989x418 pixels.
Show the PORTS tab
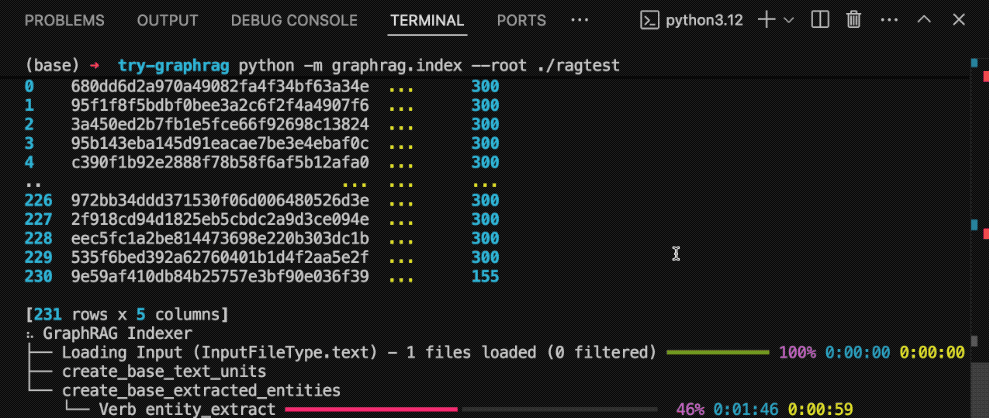pos(521,20)
